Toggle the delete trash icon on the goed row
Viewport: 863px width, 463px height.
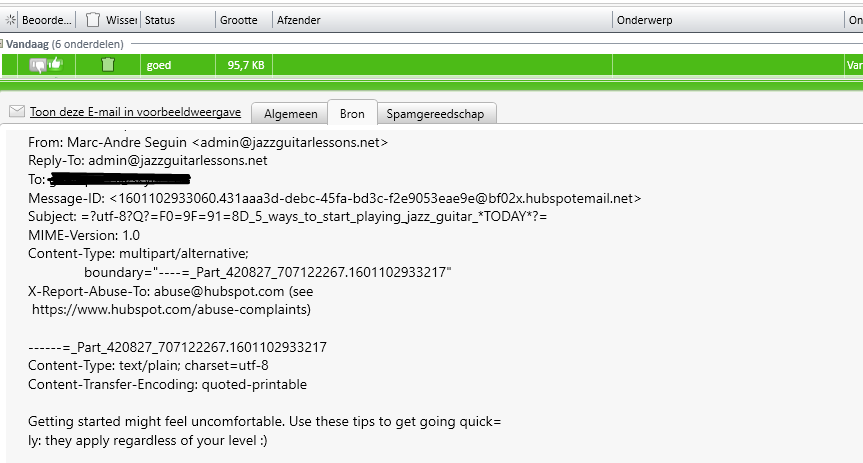pyautogui.click(x=108, y=65)
